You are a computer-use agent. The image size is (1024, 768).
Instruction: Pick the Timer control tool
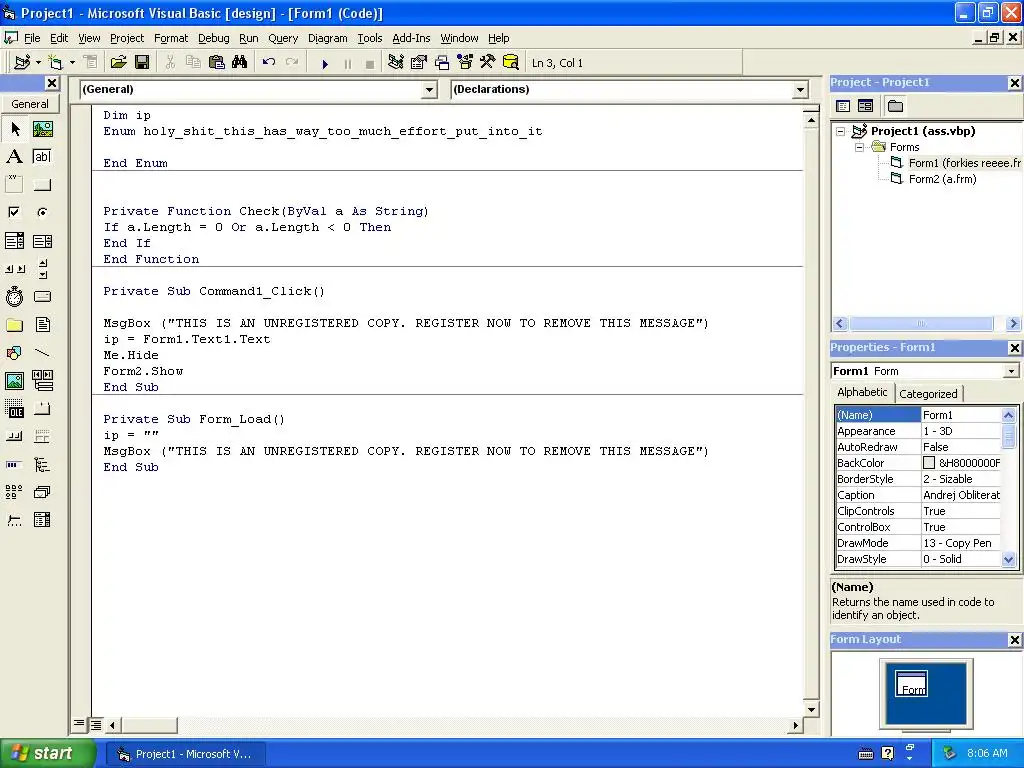pyautogui.click(x=14, y=296)
